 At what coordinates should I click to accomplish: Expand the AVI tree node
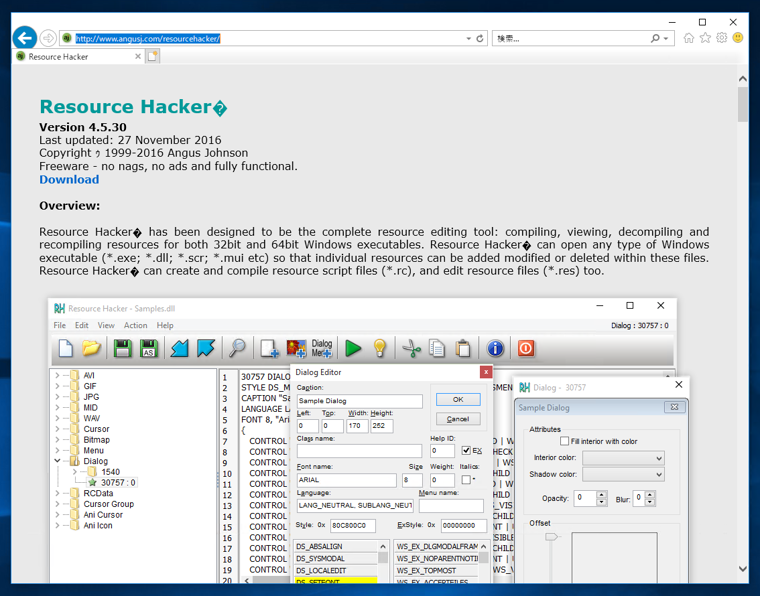[57, 375]
